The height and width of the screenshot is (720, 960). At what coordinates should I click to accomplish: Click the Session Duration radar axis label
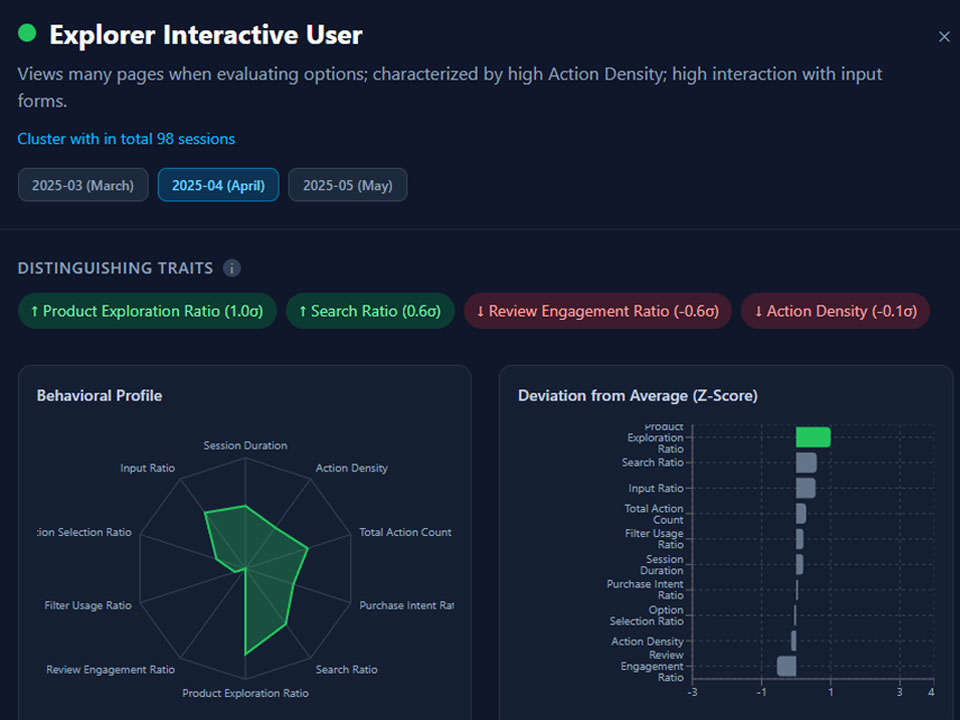click(x=245, y=446)
